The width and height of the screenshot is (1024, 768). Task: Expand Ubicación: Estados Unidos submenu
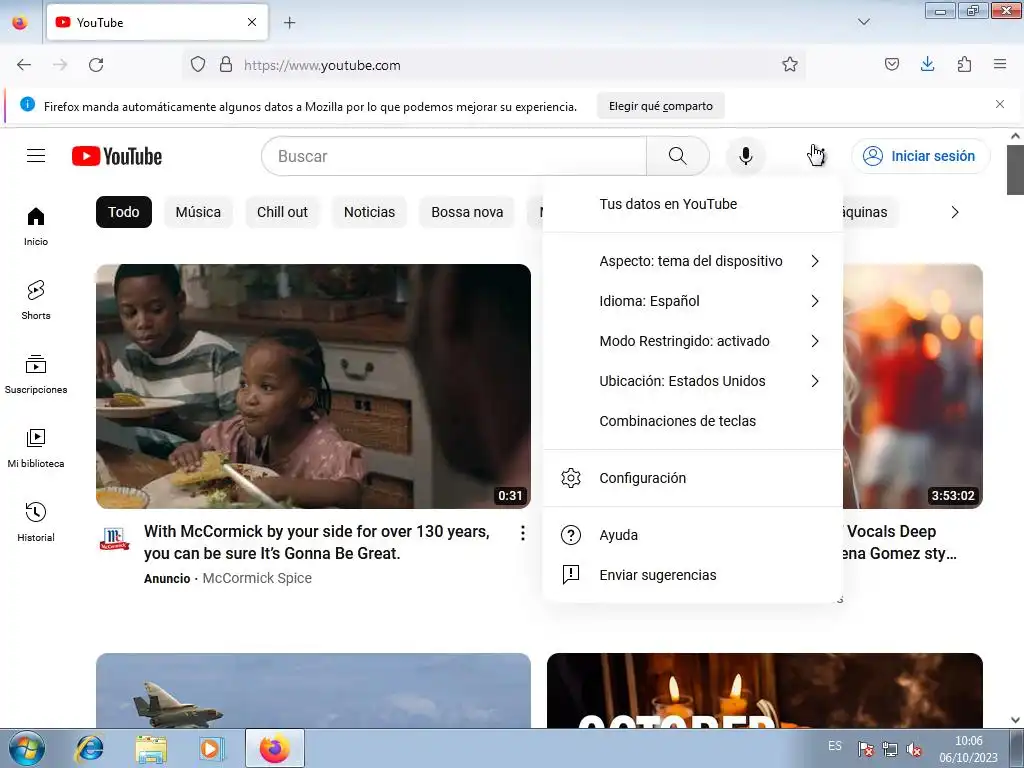click(x=693, y=381)
